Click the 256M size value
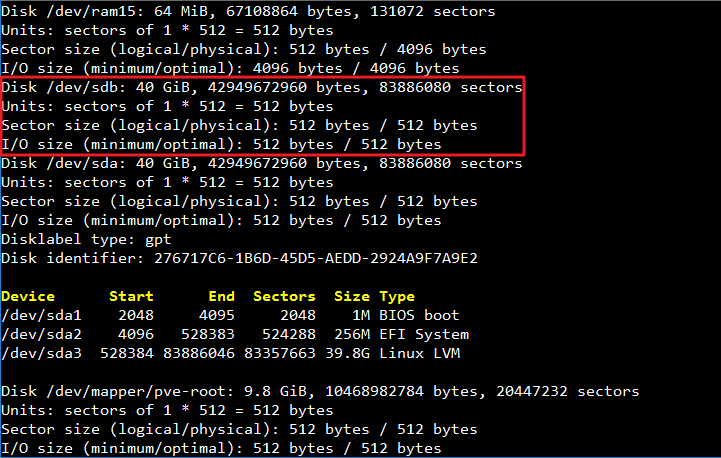721x458 pixels. 352,334
